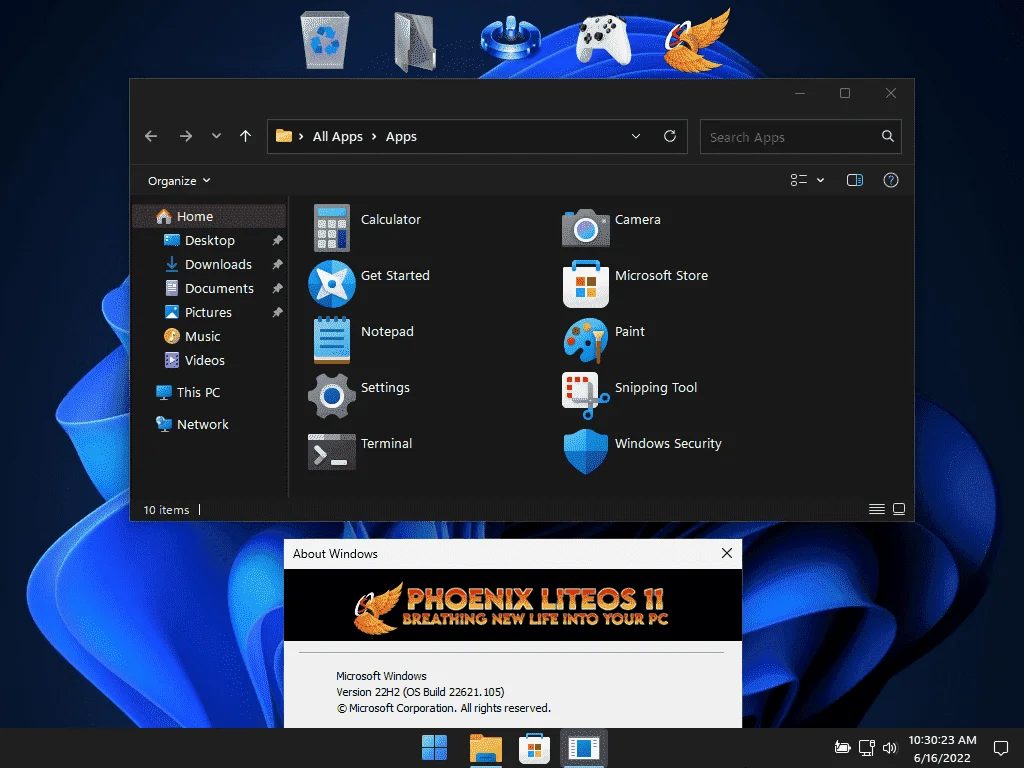
Task: Unpin Downloads using its pin icon
Action: click(x=278, y=264)
